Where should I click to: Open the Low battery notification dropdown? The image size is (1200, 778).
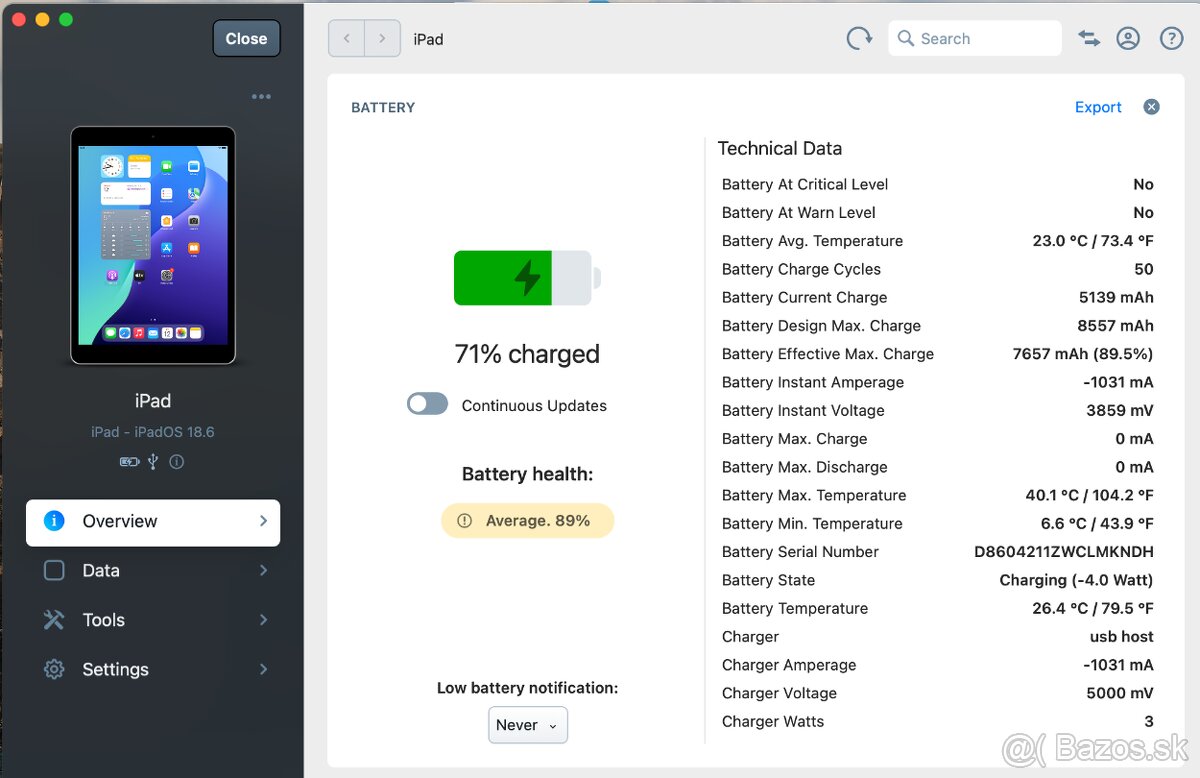[528, 725]
